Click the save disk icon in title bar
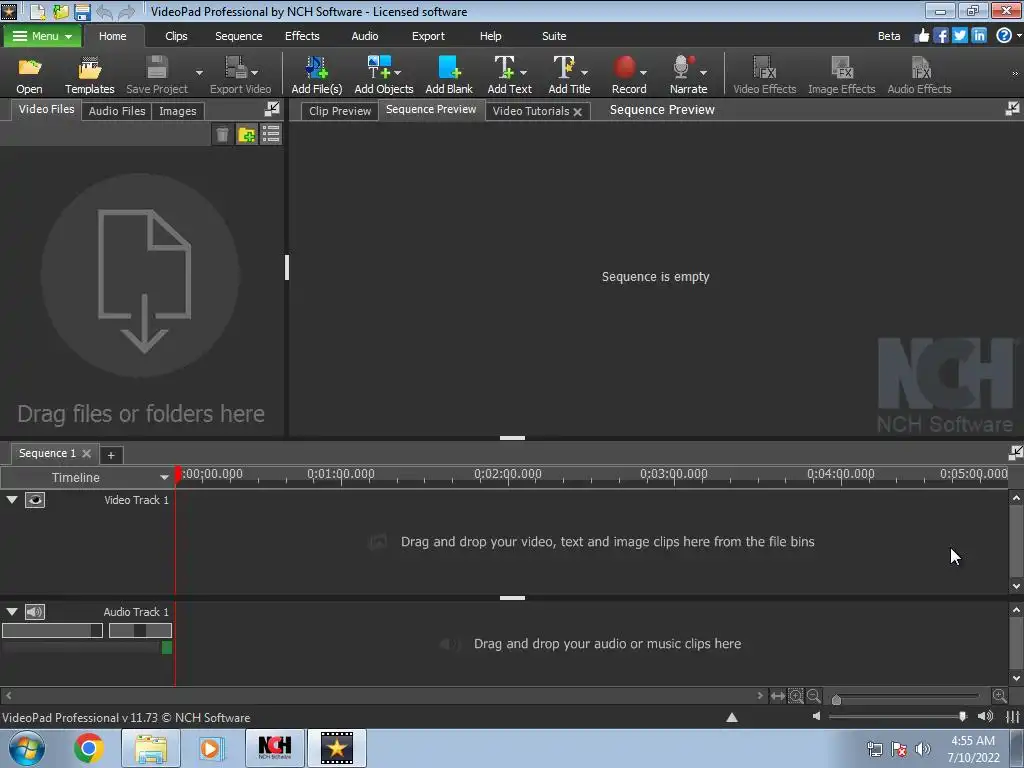Viewport: 1024px width, 768px height. 82,12
